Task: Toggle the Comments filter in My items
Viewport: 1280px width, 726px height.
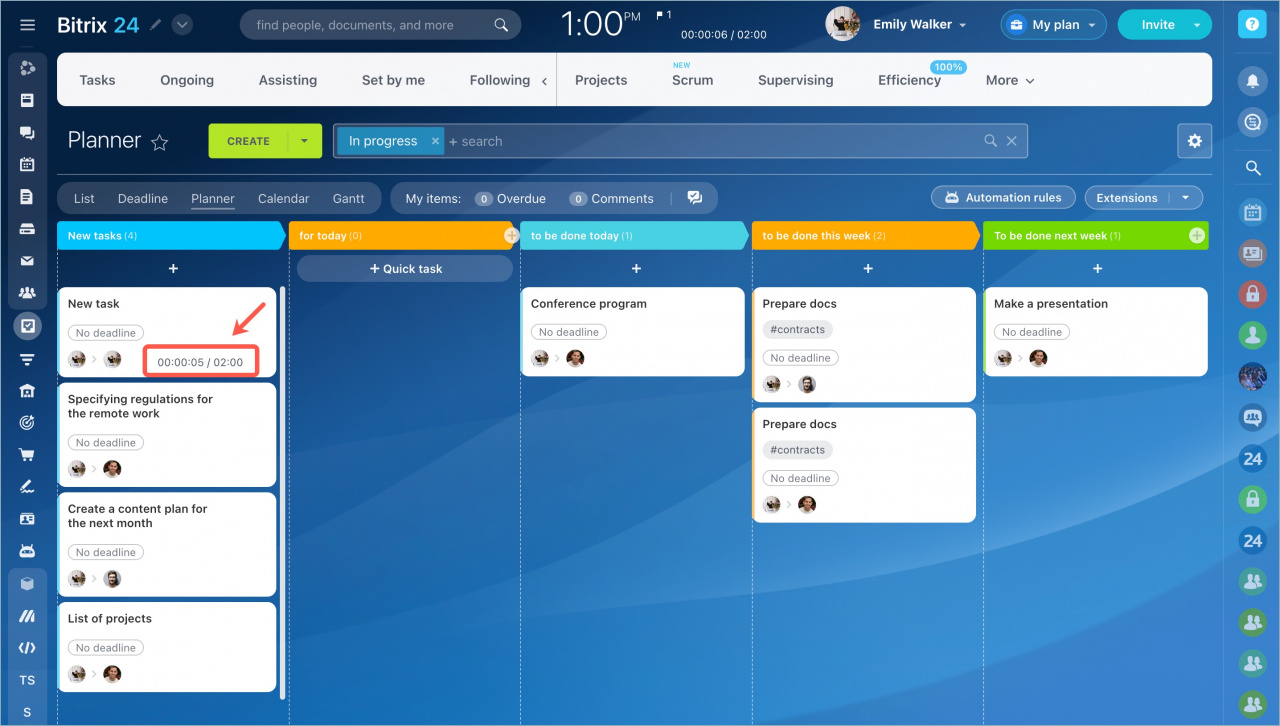Action: tap(612, 198)
